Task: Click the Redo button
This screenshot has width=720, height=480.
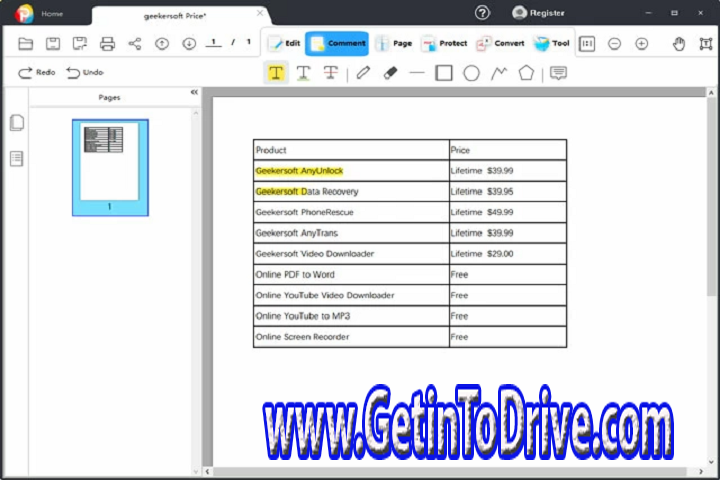Action: coord(36,73)
